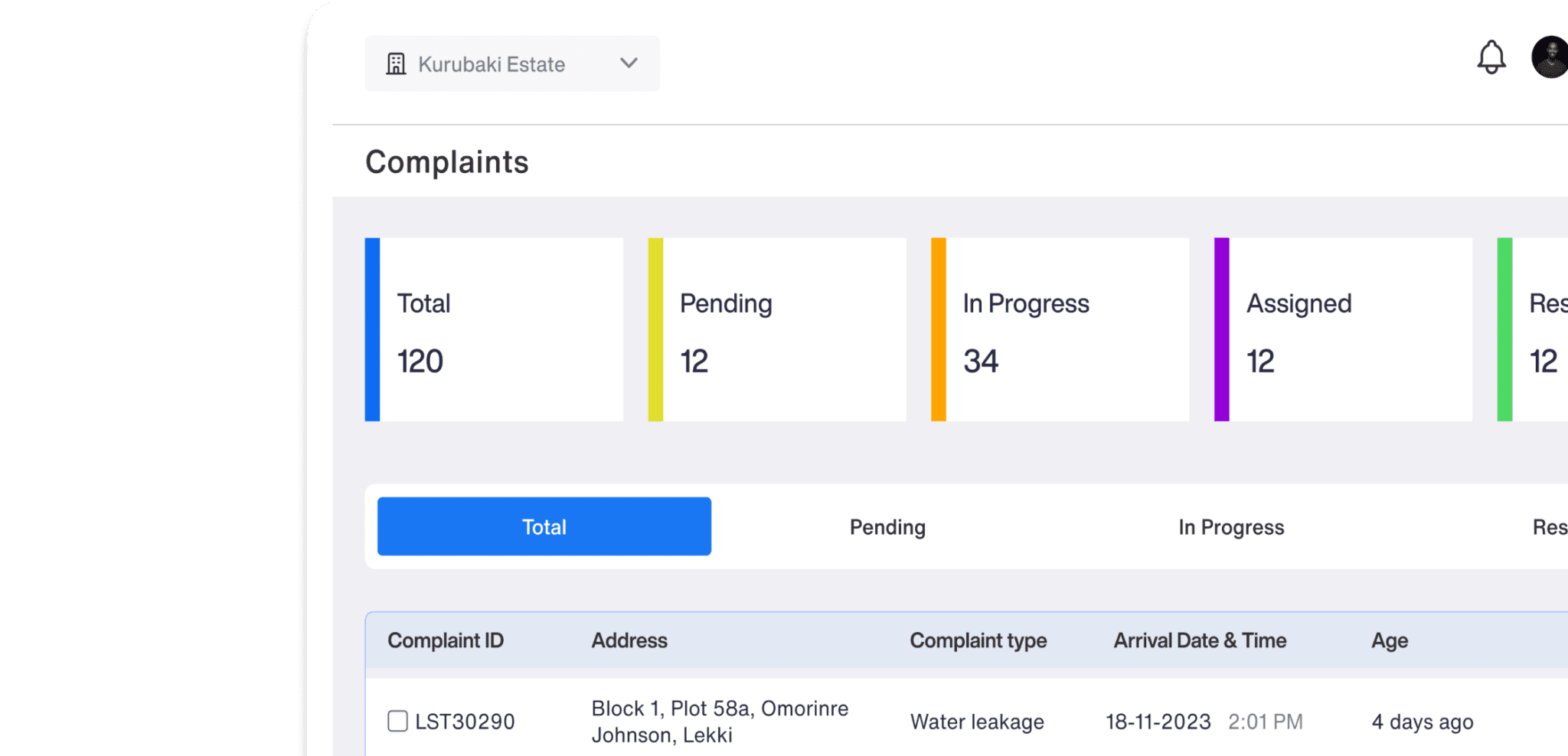The image size is (1568, 756).
Task: Sort by the Complaint ID column header
Action: coord(446,640)
